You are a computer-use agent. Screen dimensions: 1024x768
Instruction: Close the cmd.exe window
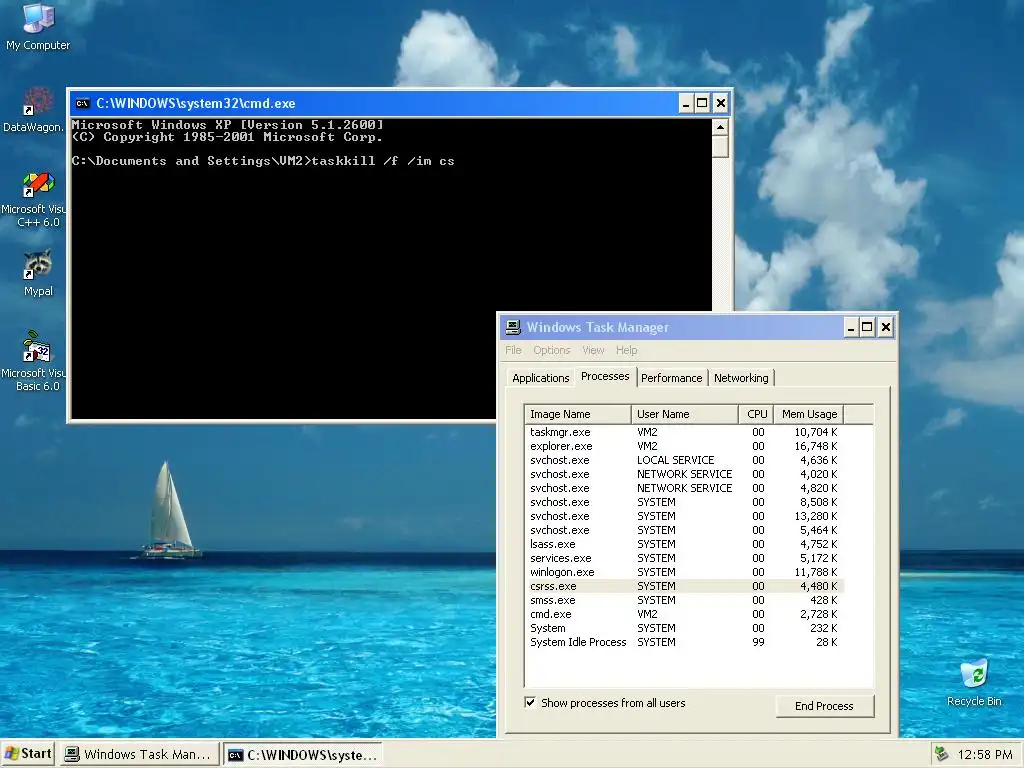point(720,103)
